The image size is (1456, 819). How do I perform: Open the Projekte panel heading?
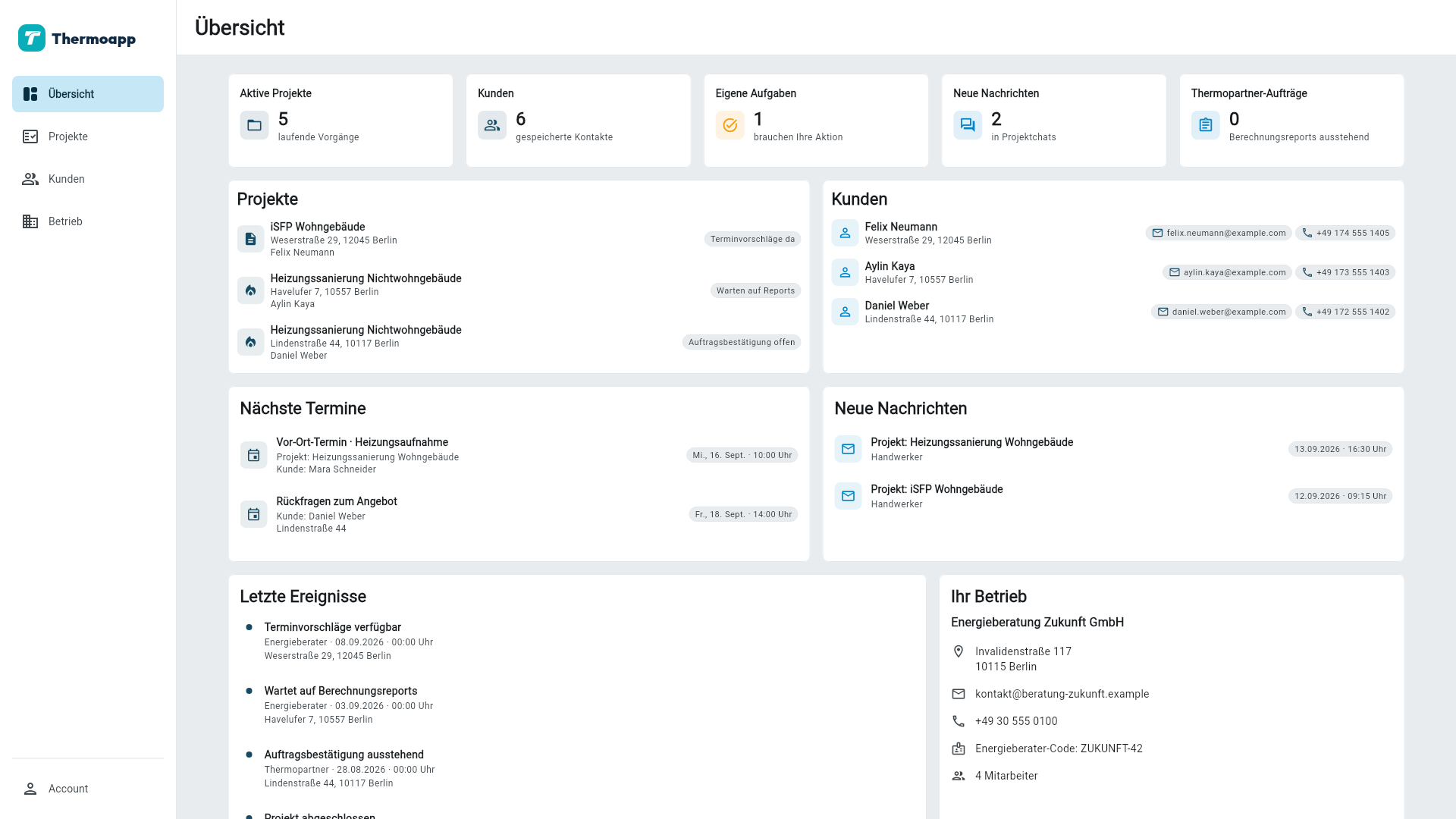coord(267,199)
